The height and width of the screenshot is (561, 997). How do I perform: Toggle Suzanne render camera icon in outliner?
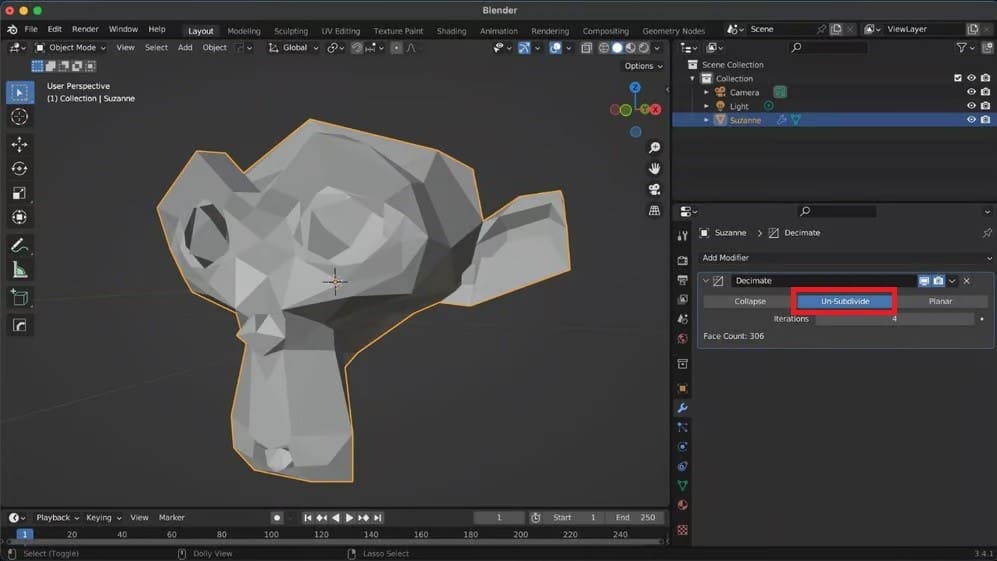pyautogui.click(x=985, y=120)
